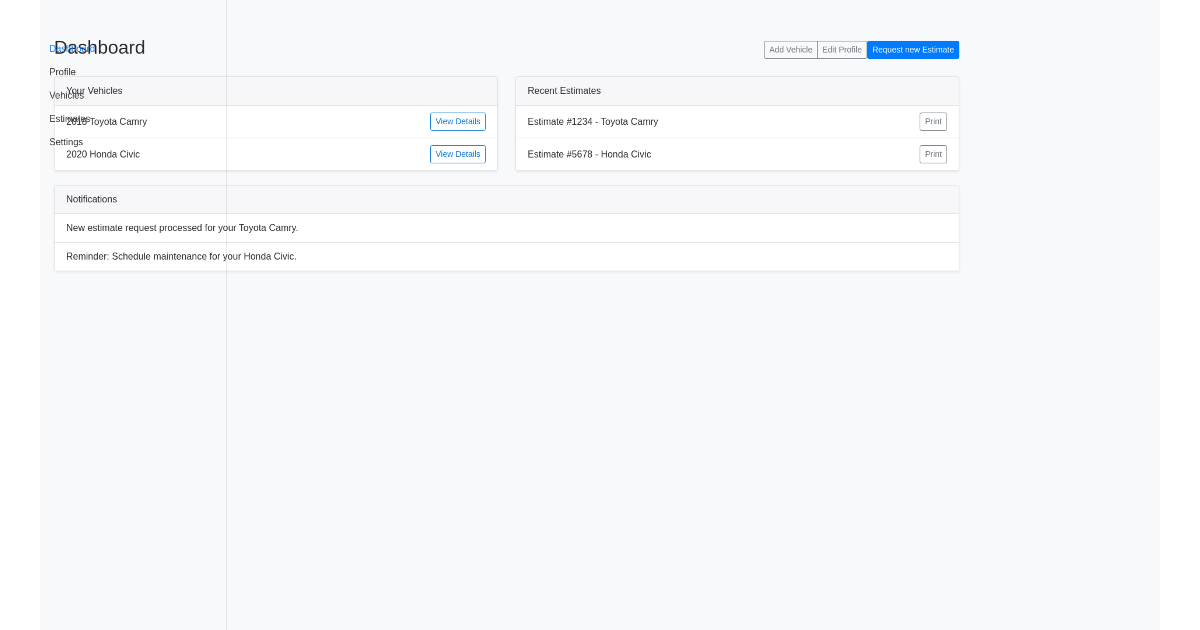View details for the 2015 Toyota Camry

click(x=457, y=121)
